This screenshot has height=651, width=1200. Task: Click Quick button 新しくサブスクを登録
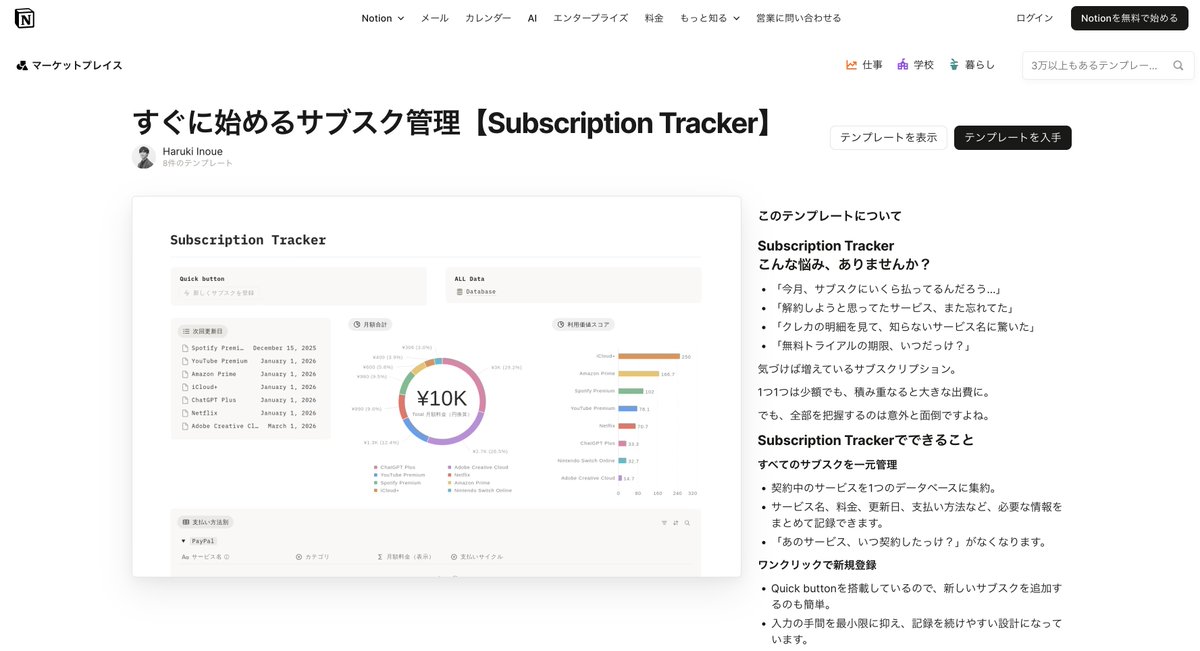[218, 292]
